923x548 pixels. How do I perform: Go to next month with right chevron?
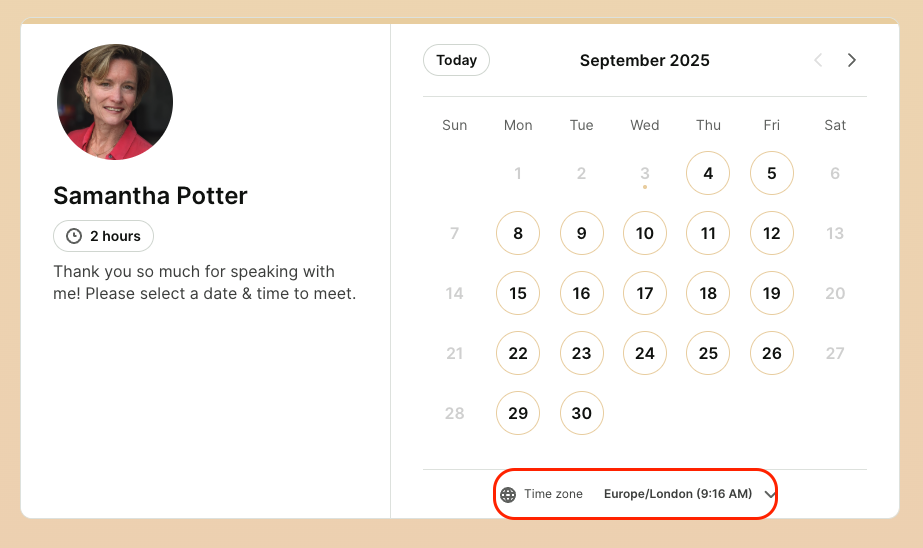tap(851, 60)
